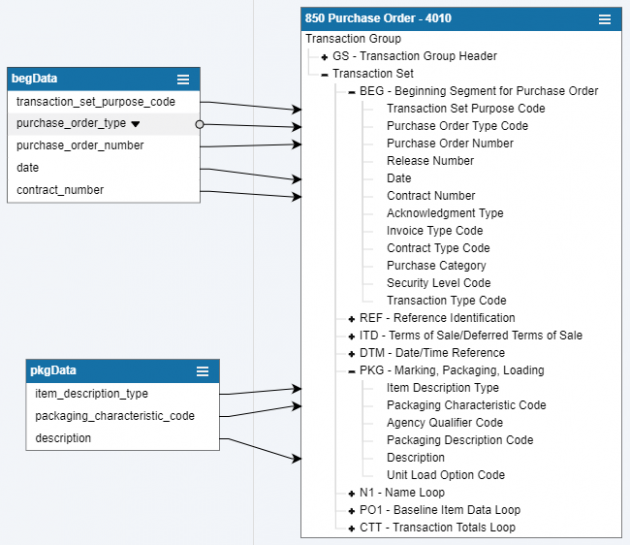Select contract_number field in begData
Image resolution: width=630 pixels, height=545 pixels.
coord(104,190)
